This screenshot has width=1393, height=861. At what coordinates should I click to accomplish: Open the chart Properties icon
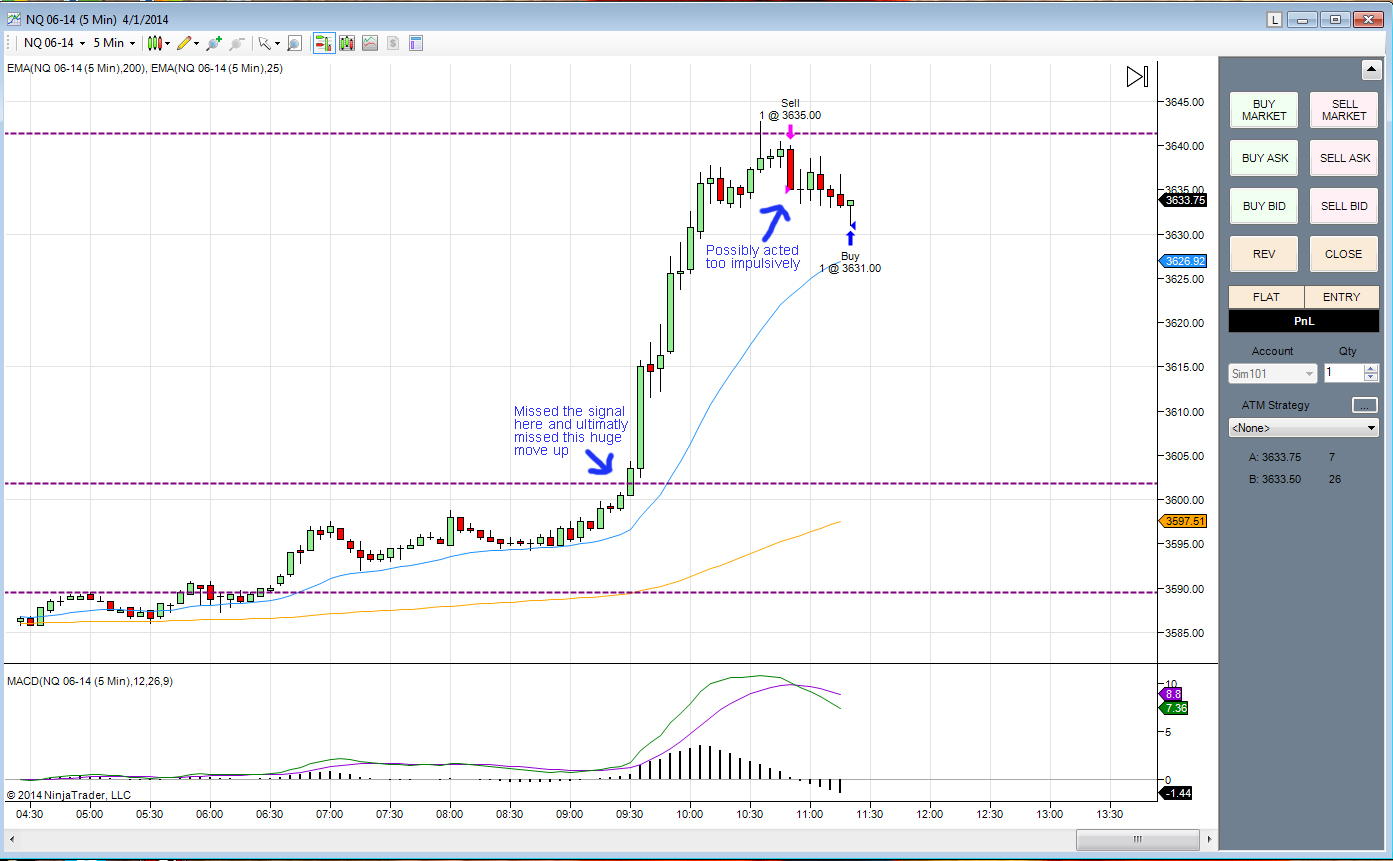(416, 43)
